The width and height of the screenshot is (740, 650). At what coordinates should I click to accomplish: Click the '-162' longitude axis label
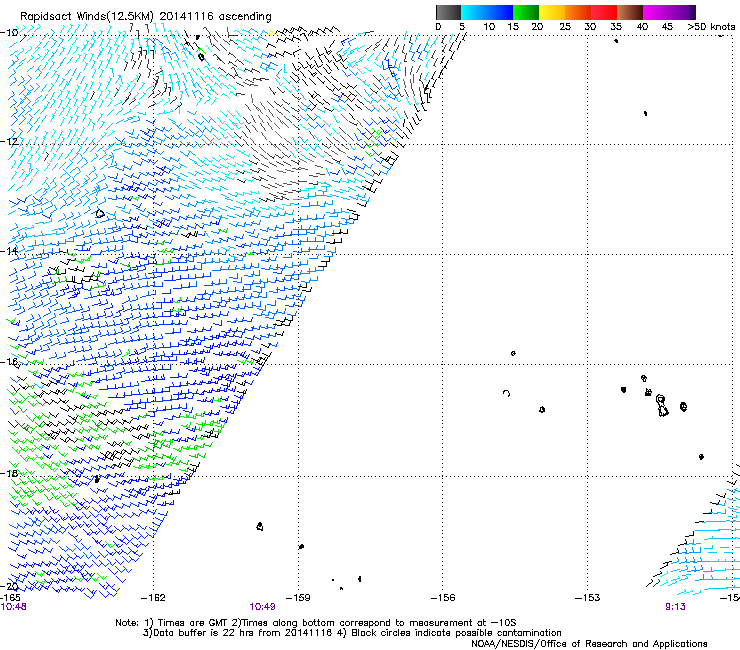coord(153,598)
